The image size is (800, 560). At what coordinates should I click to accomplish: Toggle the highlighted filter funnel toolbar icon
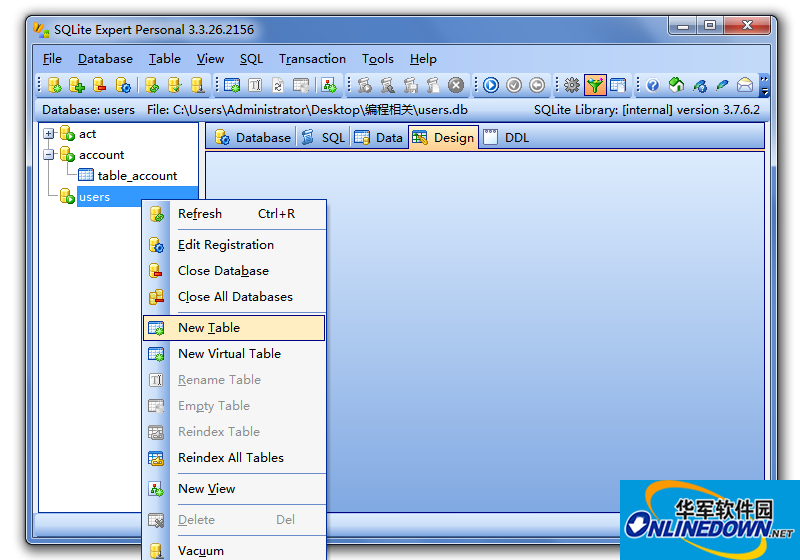click(595, 85)
